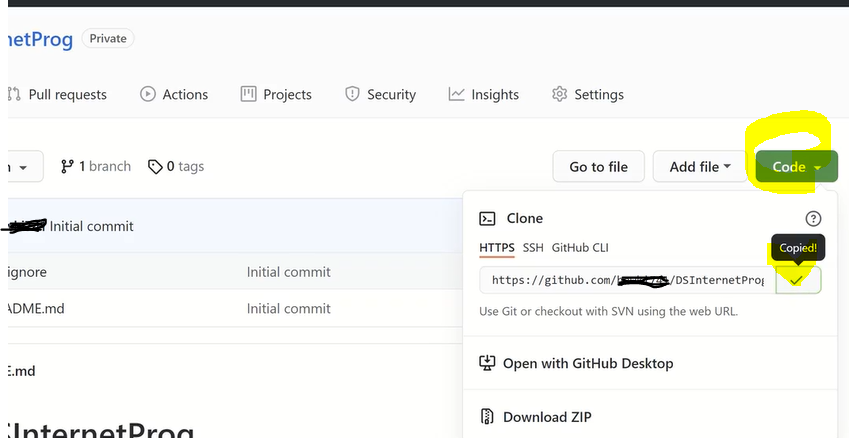Open Initial commit link on gitignore row
This screenshot has height=438, width=849.
289,271
